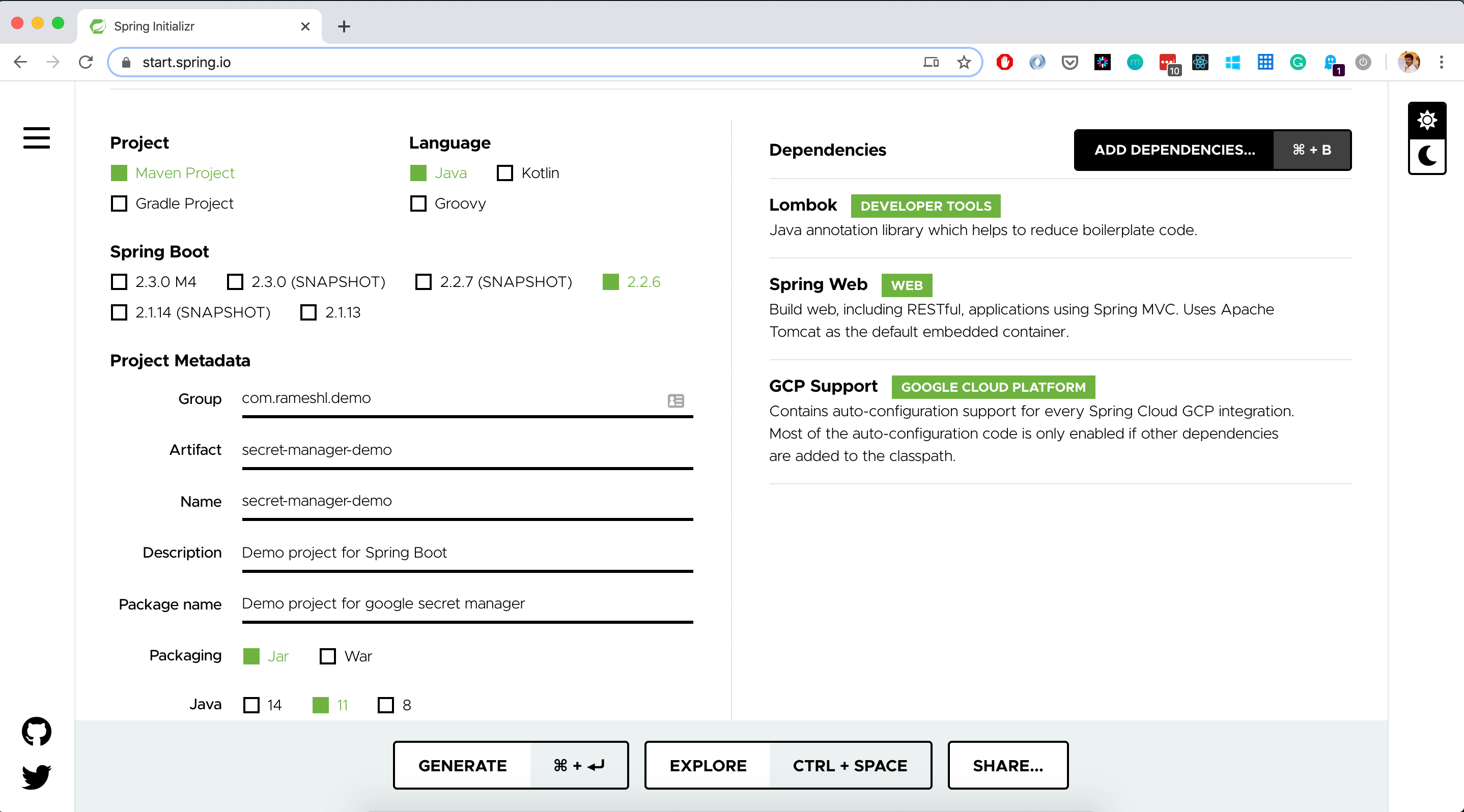Select Gradle Project as project type
Image resolution: width=1464 pixels, height=812 pixels.
click(118, 204)
